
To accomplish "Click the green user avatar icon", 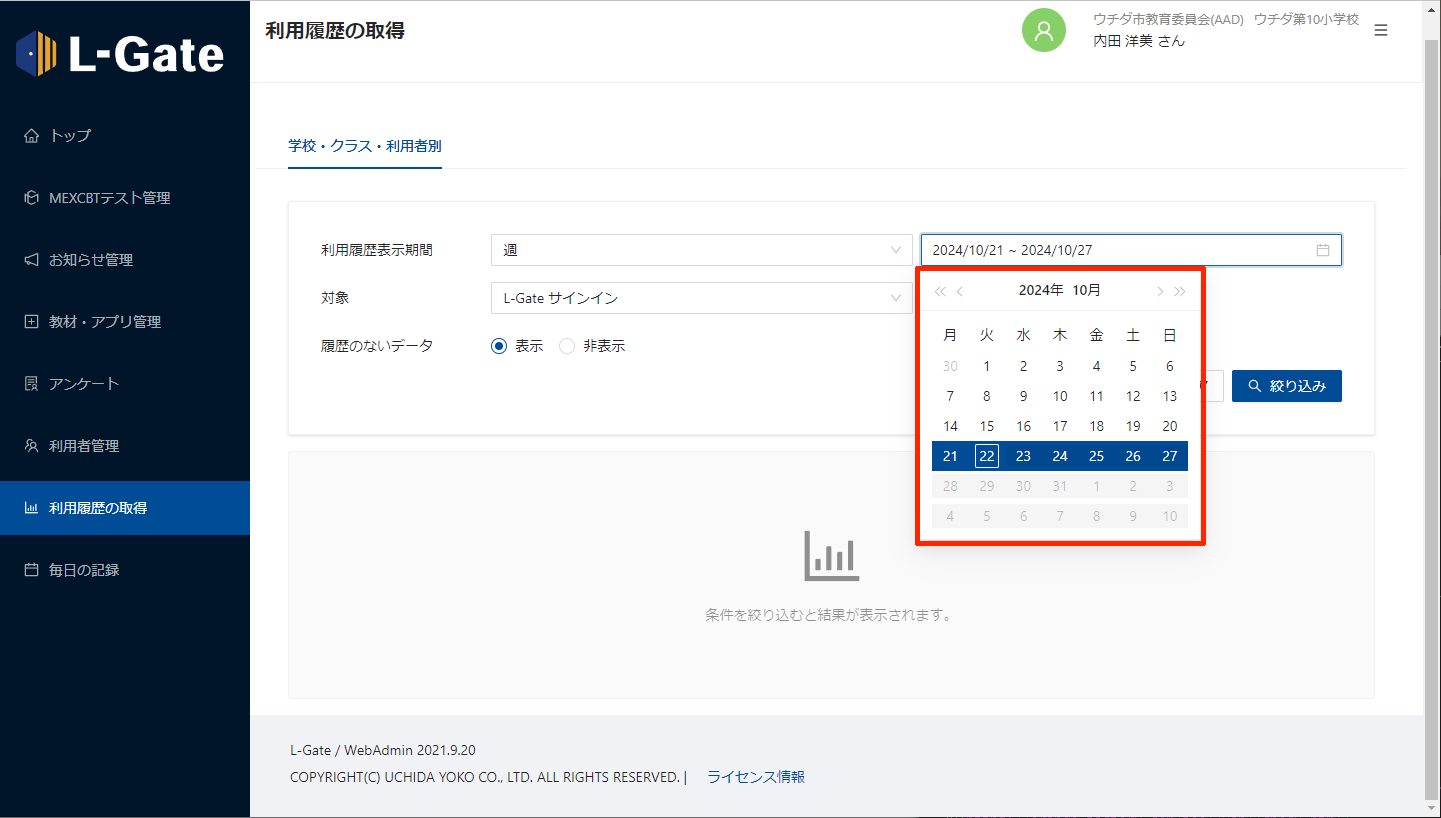I will tap(1043, 30).
